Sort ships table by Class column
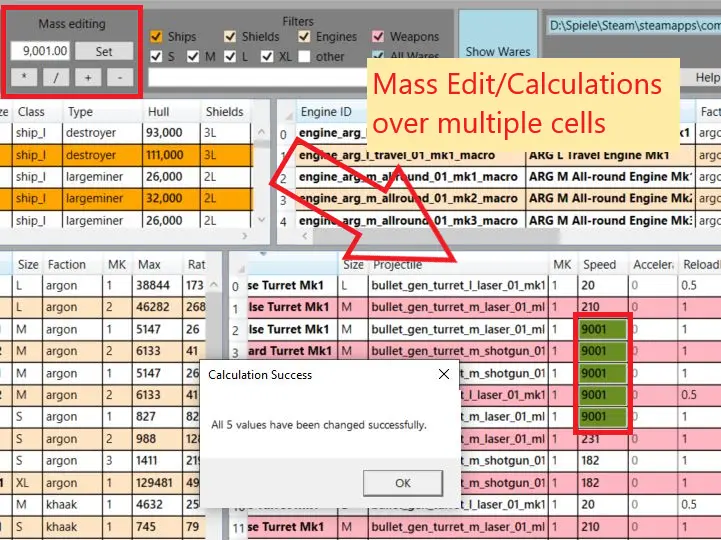Screen dimensions: 721x540 tap(38, 112)
